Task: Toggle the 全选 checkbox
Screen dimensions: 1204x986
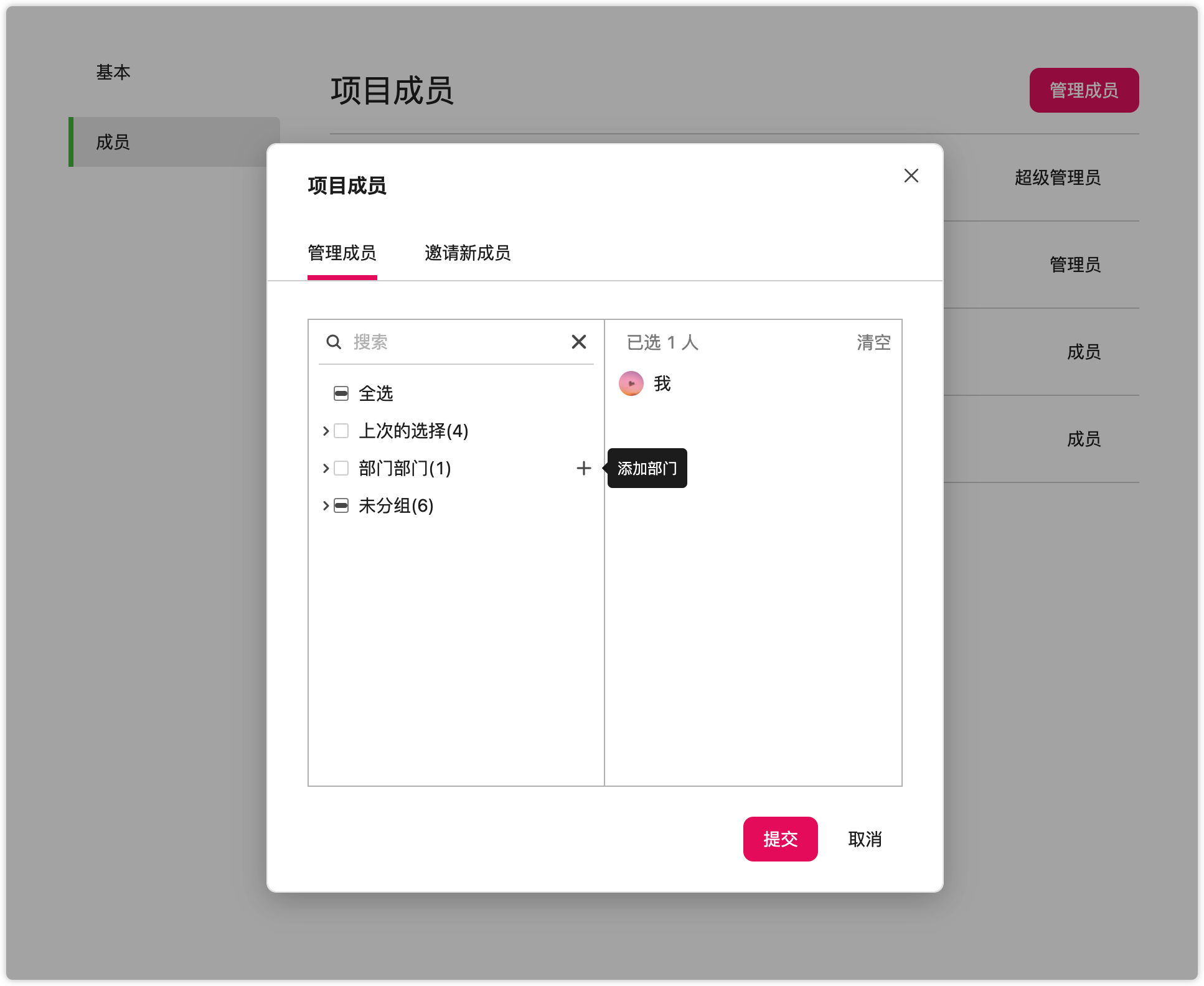Action: (341, 393)
